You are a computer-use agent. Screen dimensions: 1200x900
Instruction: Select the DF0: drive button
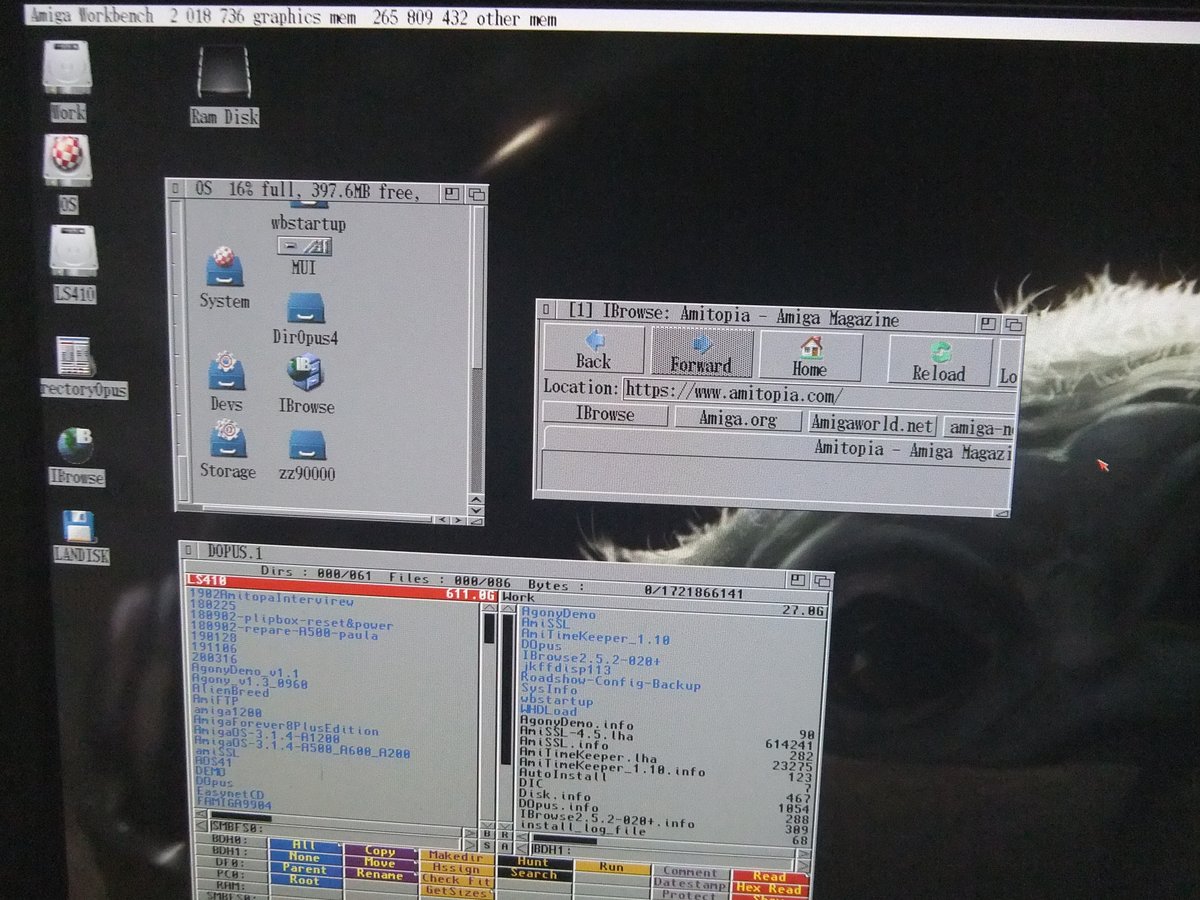pos(230,863)
